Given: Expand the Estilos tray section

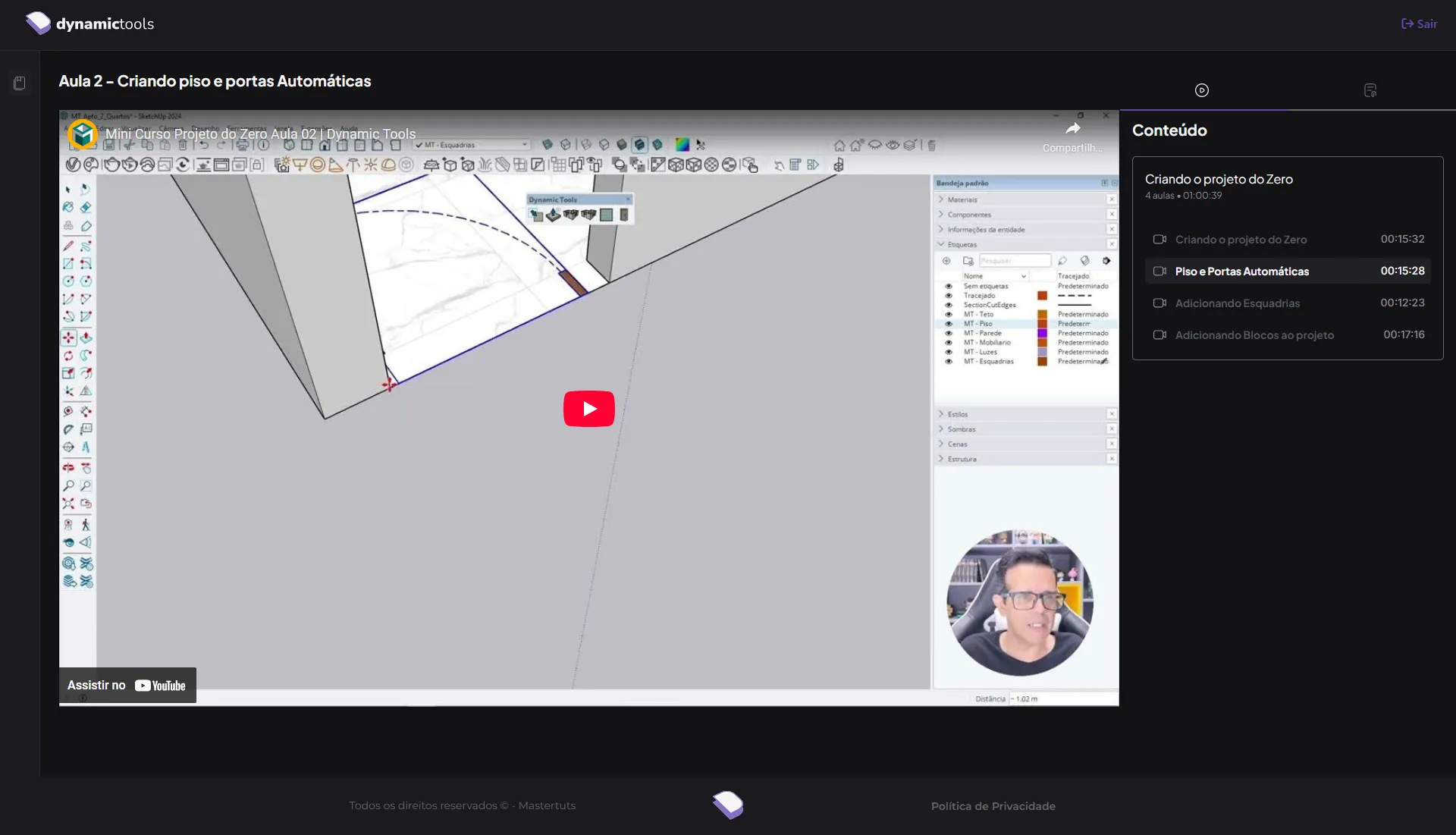Looking at the screenshot, I should pos(957,414).
